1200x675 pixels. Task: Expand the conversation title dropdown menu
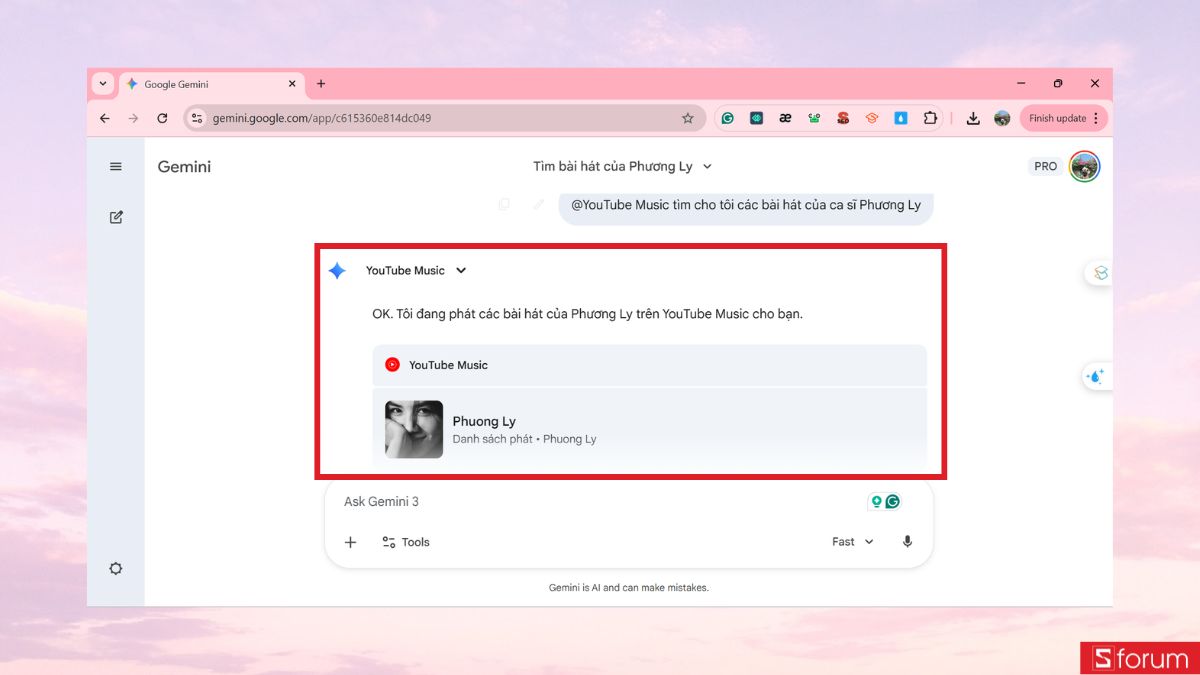[x=707, y=167]
